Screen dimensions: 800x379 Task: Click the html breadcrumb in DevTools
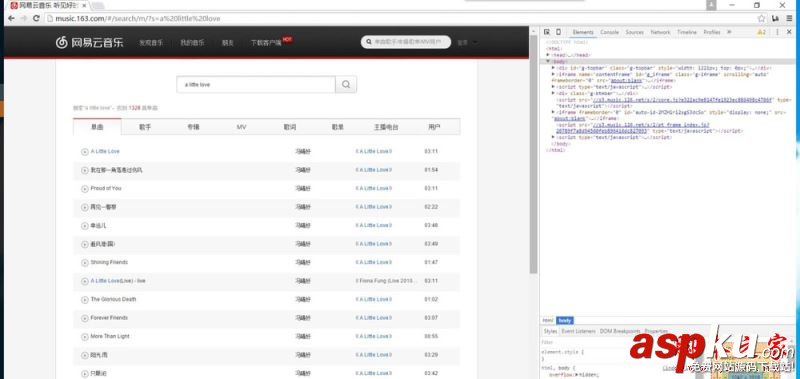(x=548, y=321)
